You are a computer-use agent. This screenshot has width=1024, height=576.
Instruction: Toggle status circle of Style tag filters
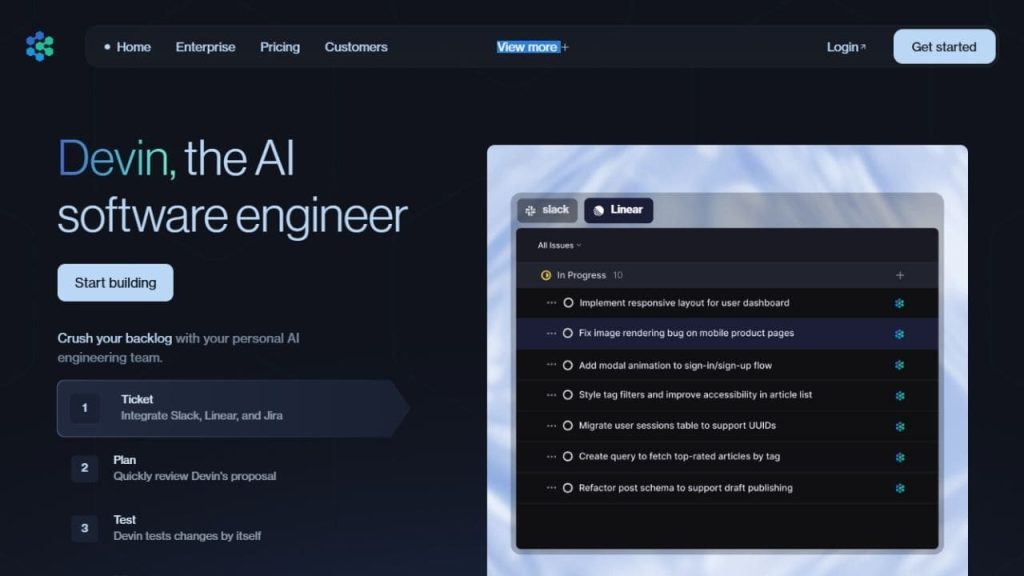click(568, 395)
